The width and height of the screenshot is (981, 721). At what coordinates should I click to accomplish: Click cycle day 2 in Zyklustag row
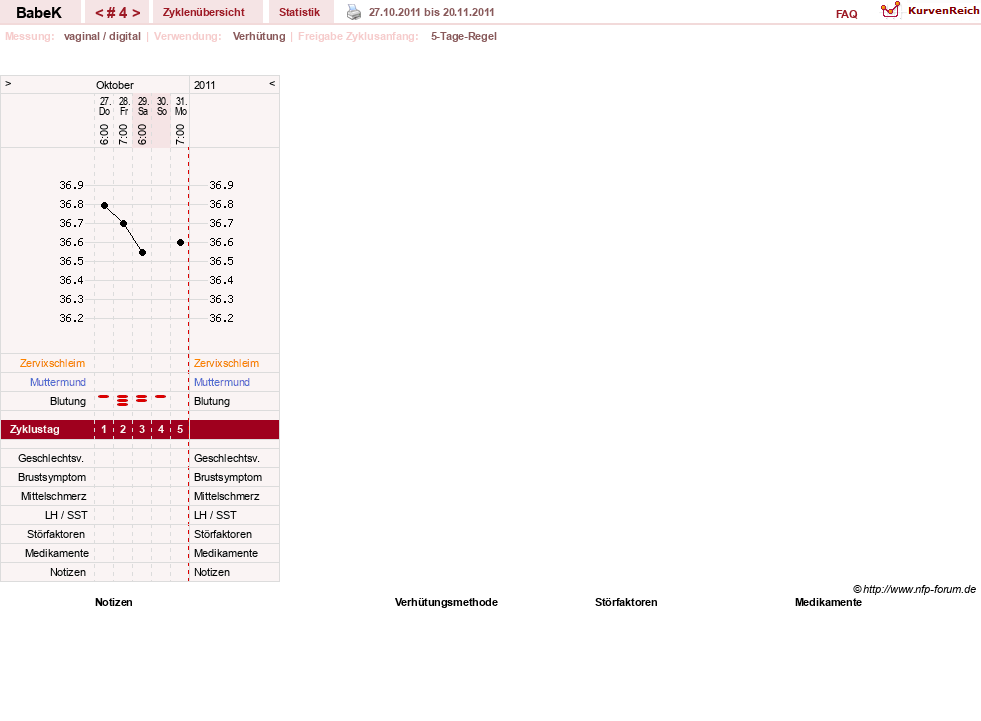[123, 429]
